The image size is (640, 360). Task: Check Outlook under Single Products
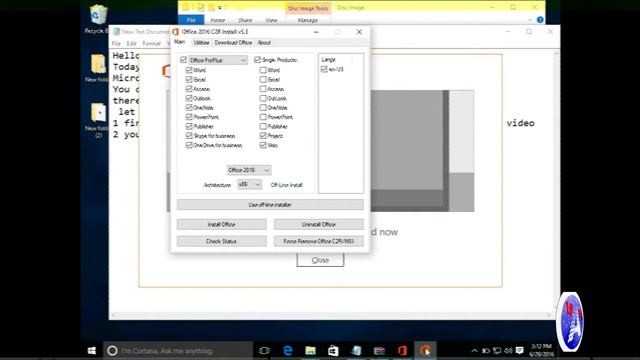pos(263,98)
